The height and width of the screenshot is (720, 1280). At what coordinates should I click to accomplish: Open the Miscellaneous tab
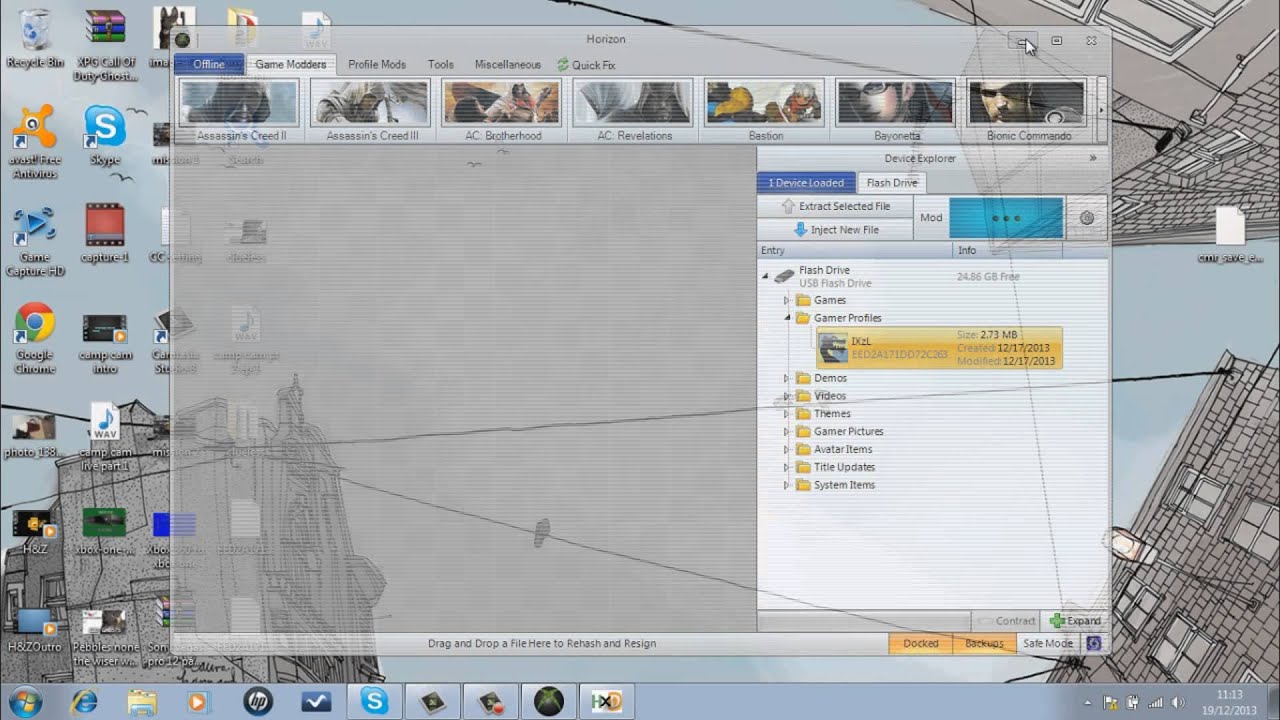point(508,65)
